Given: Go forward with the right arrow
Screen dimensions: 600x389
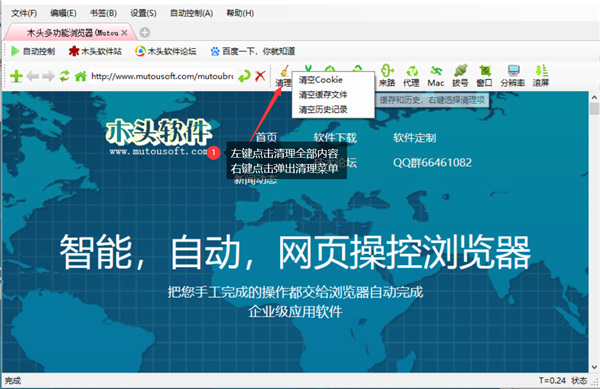Looking at the screenshot, I should point(48,76).
